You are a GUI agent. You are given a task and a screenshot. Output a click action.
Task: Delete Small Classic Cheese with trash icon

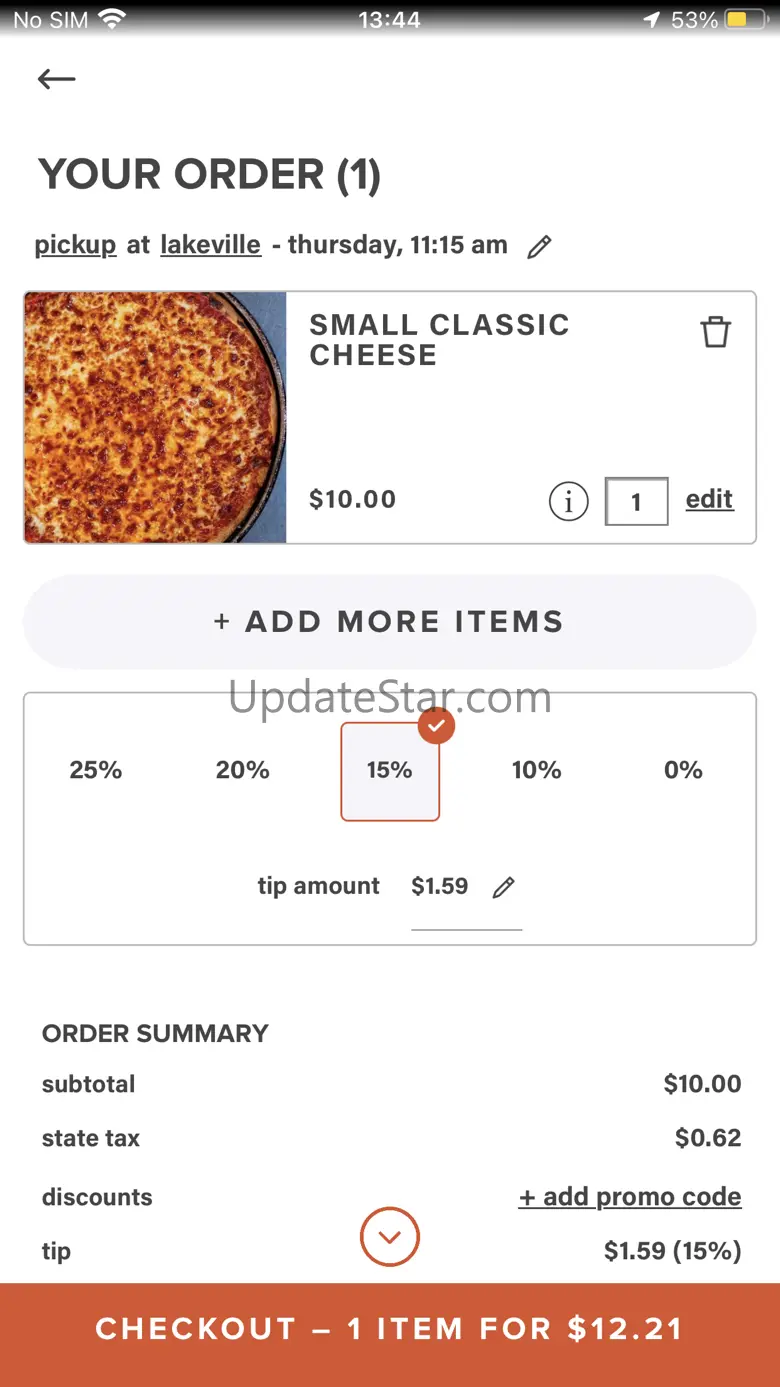[x=715, y=332]
